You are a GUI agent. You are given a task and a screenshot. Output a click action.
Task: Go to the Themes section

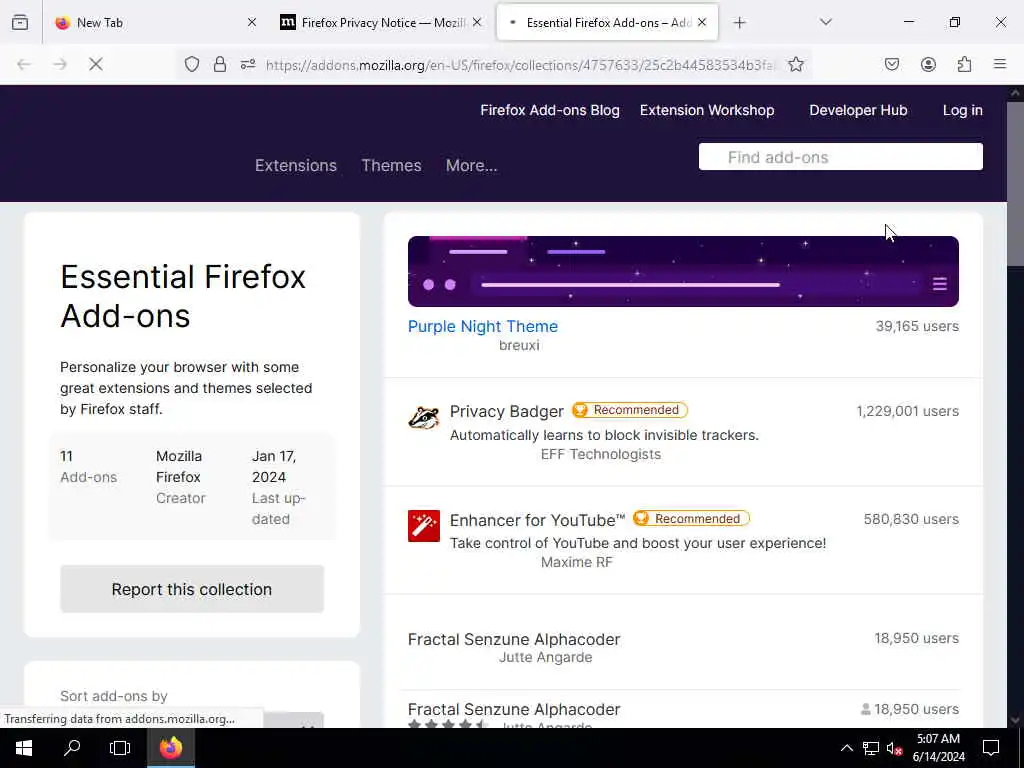[391, 165]
